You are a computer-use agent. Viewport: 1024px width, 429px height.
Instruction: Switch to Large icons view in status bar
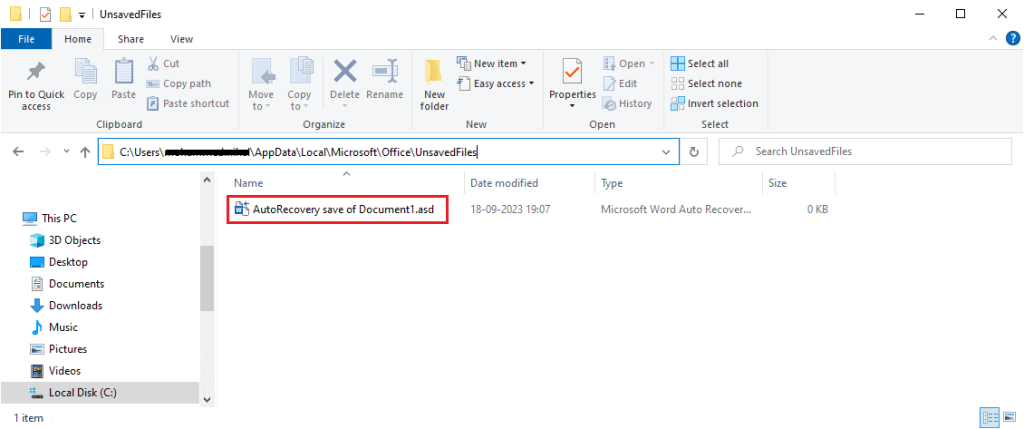click(1010, 416)
